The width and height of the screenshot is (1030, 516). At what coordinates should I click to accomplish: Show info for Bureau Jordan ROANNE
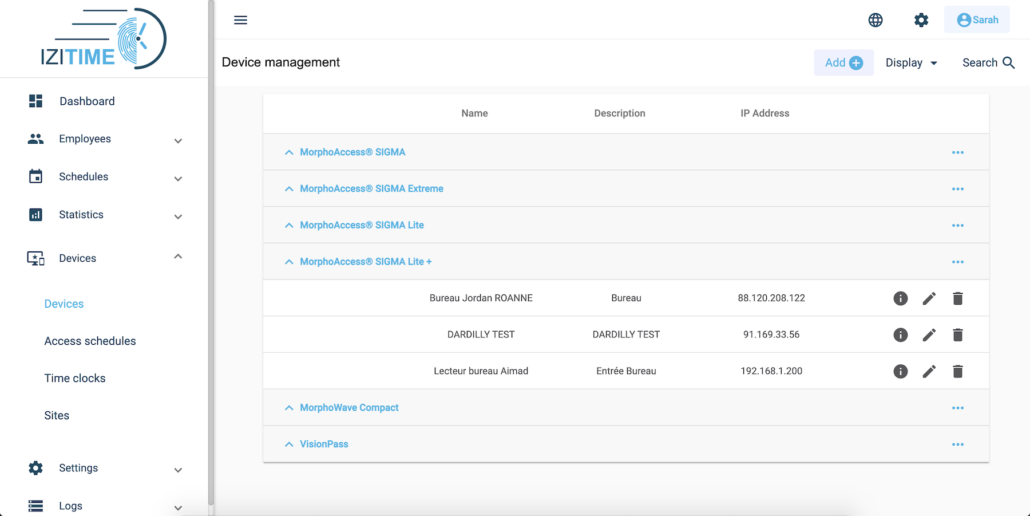[x=901, y=298]
